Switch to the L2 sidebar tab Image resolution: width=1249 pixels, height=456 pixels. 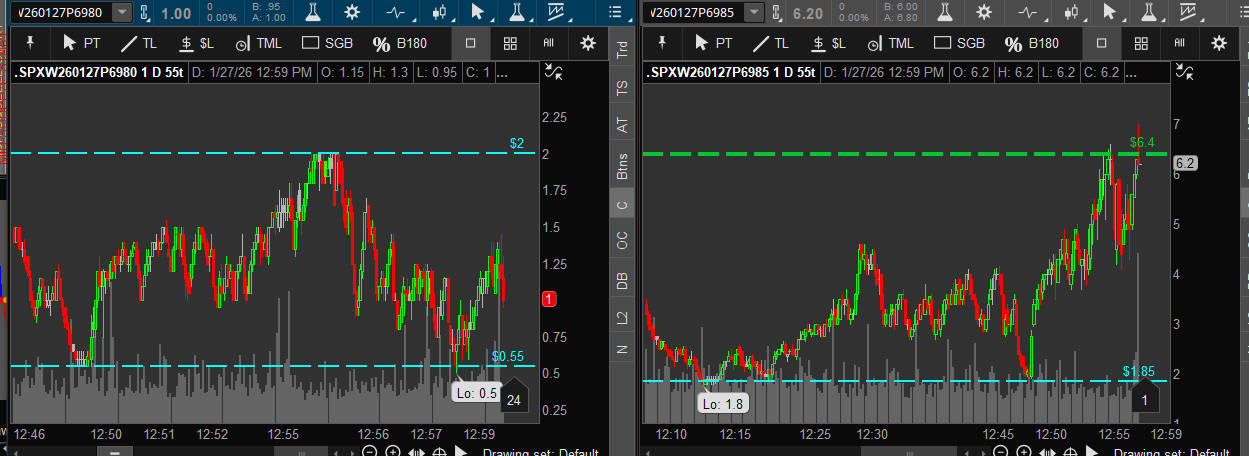pyautogui.click(x=623, y=318)
